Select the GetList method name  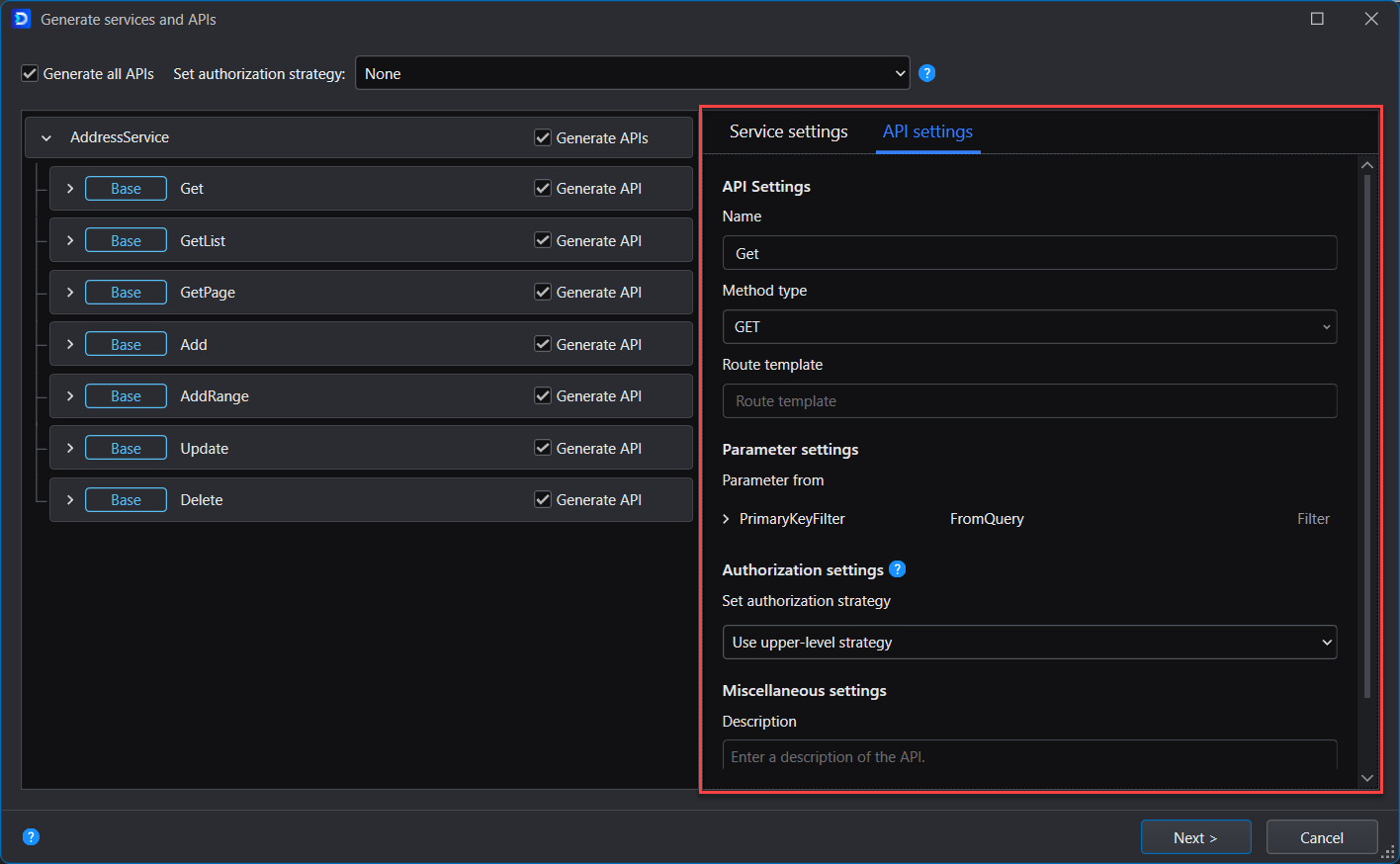(x=203, y=240)
